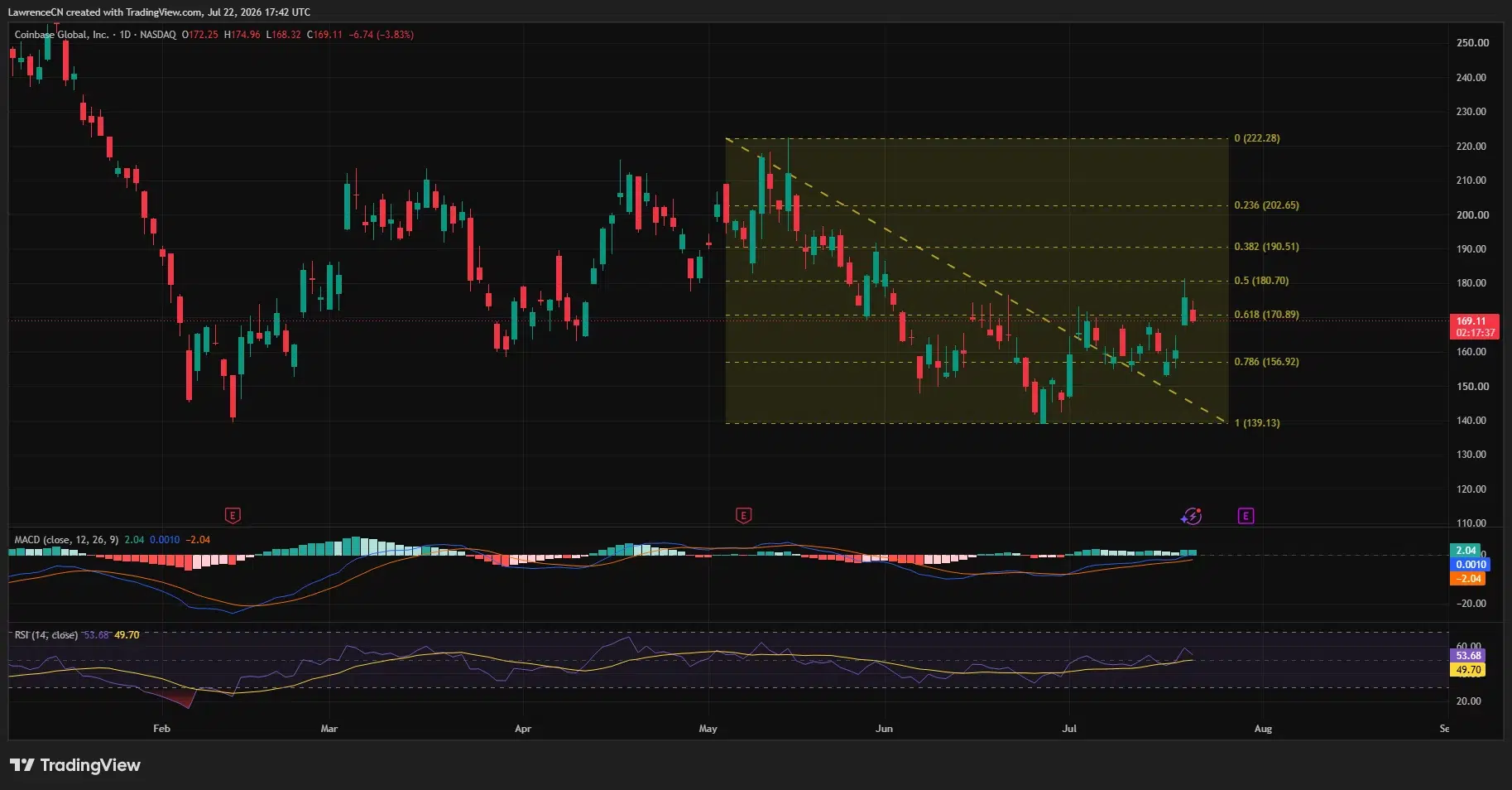Viewport: 1512px width, 790px height.
Task: Click the open value O172.25
Action: [x=200, y=35]
